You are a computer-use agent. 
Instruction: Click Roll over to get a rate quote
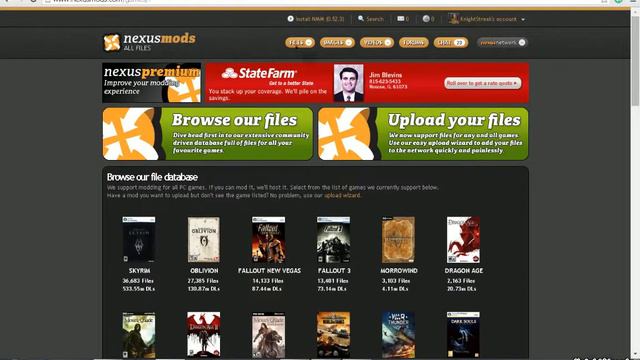pyautogui.click(x=482, y=83)
